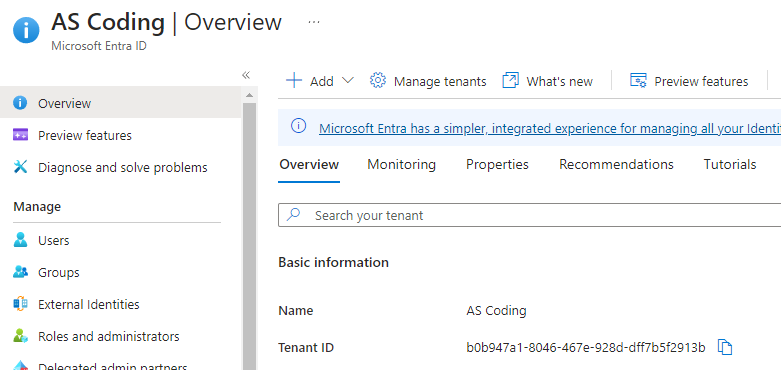This screenshot has height=370, width=781.
Task: Click the Preview features toolbar icon
Action: click(638, 81)
